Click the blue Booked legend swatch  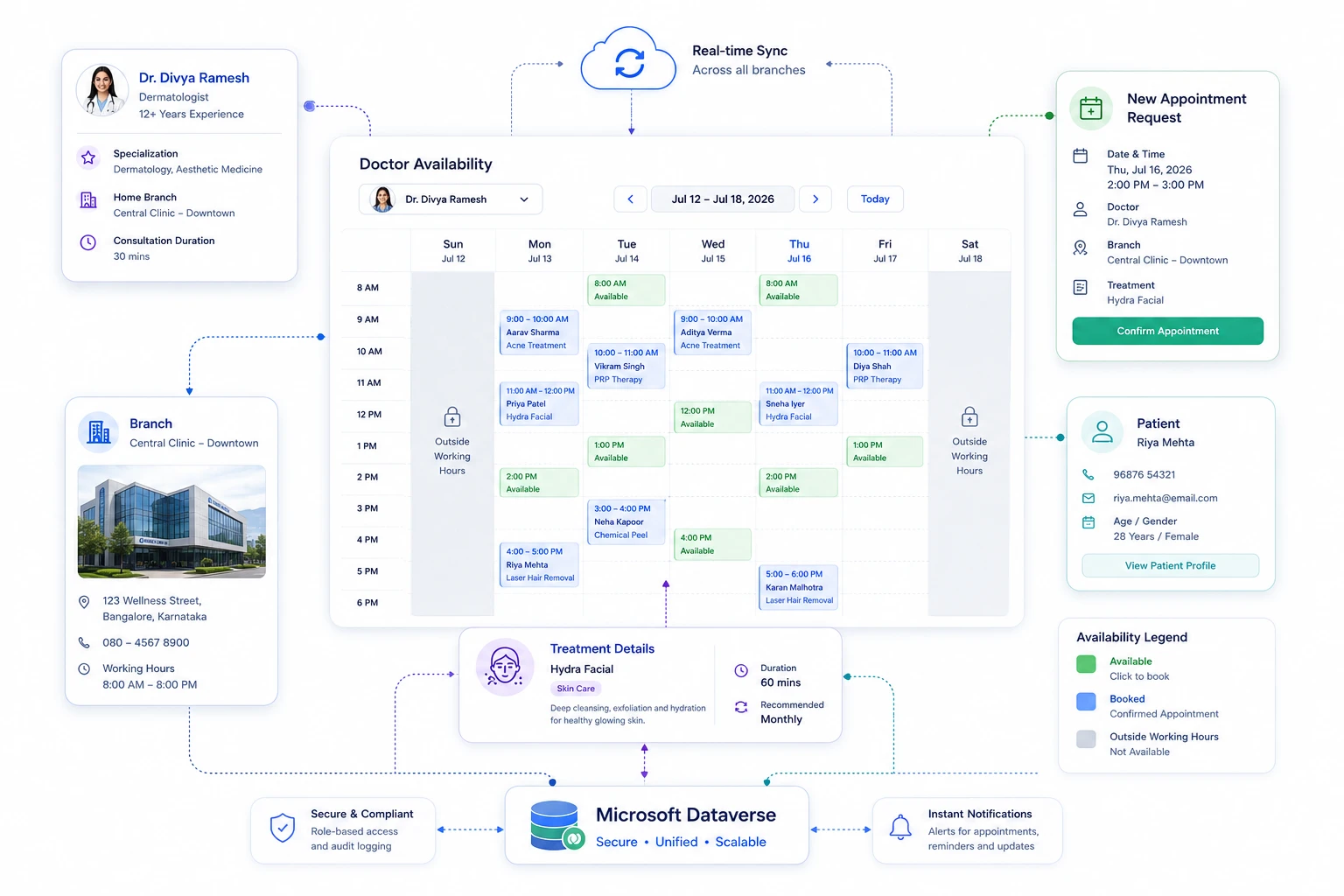[x=1086, y=702]
